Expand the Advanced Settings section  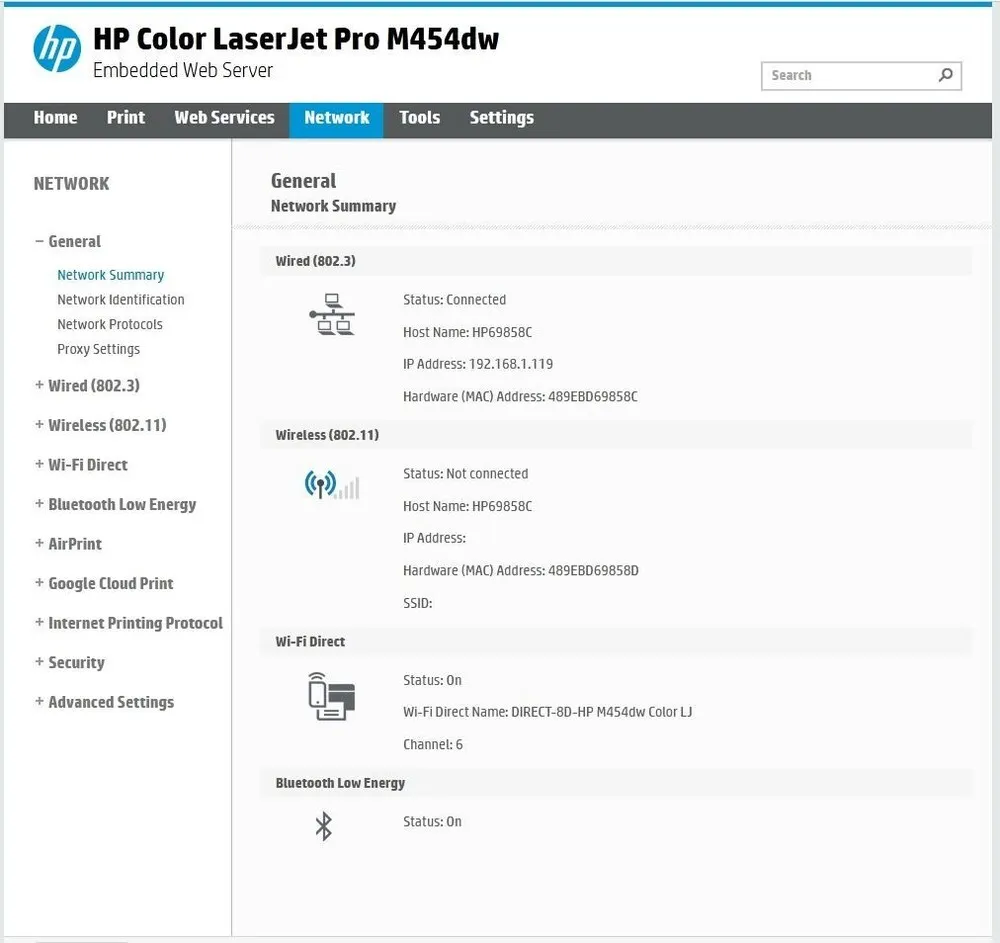(x=104, y=702)
